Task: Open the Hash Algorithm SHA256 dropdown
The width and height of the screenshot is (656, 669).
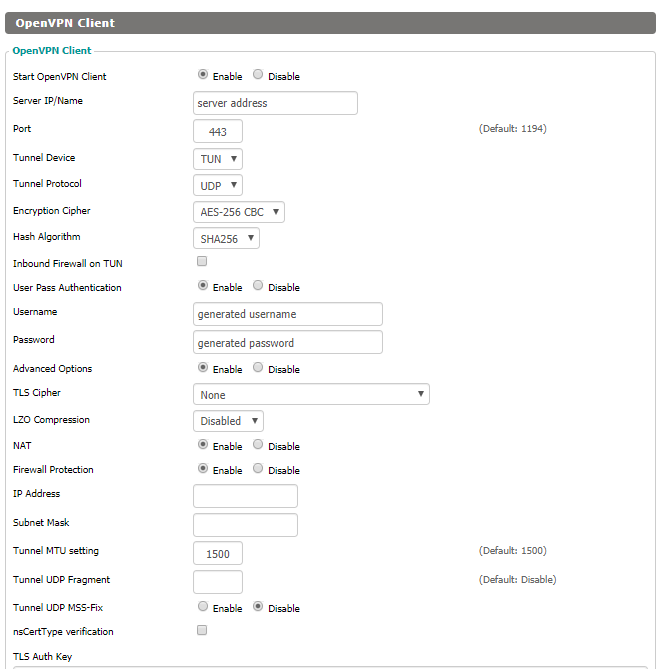Action: (x=226, y=239)
